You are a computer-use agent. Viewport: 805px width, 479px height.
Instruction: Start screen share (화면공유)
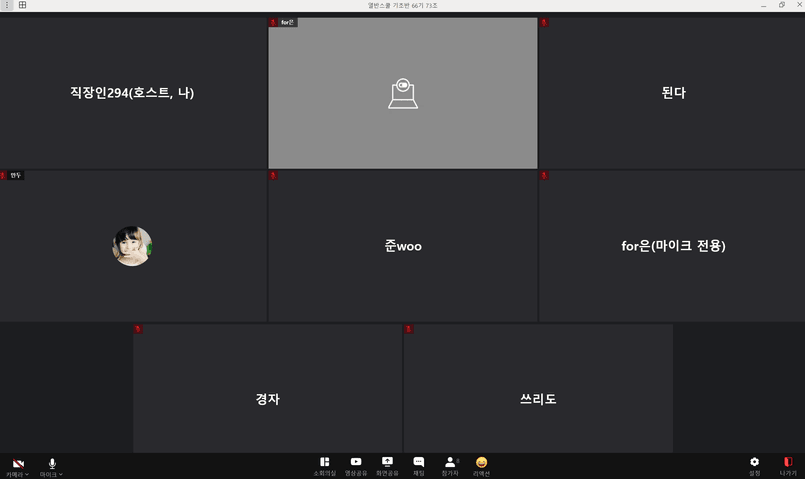pyautogui.click(x=387, y=464)
